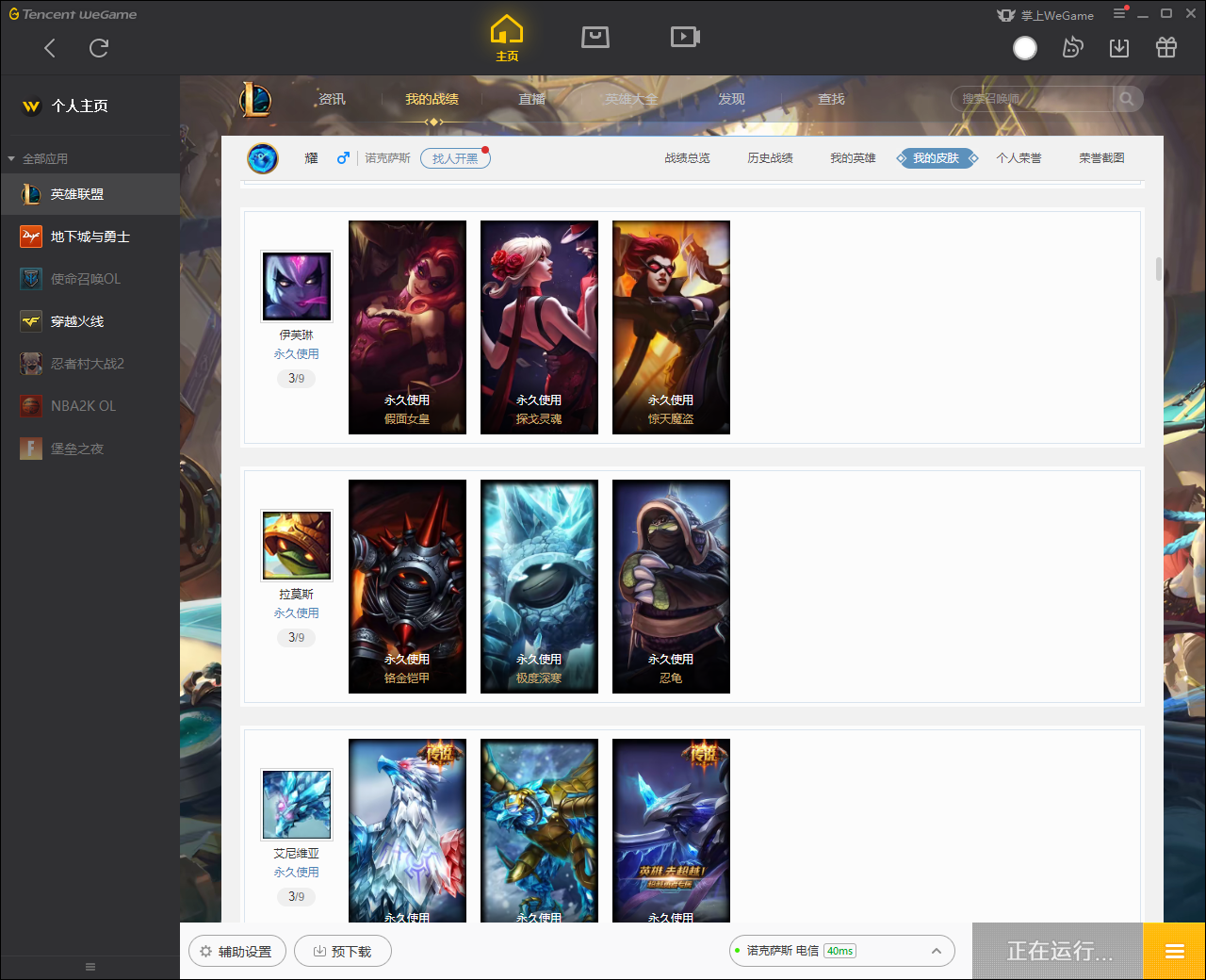
Task: Open the 主页 home icon
Action: [507, 39]
